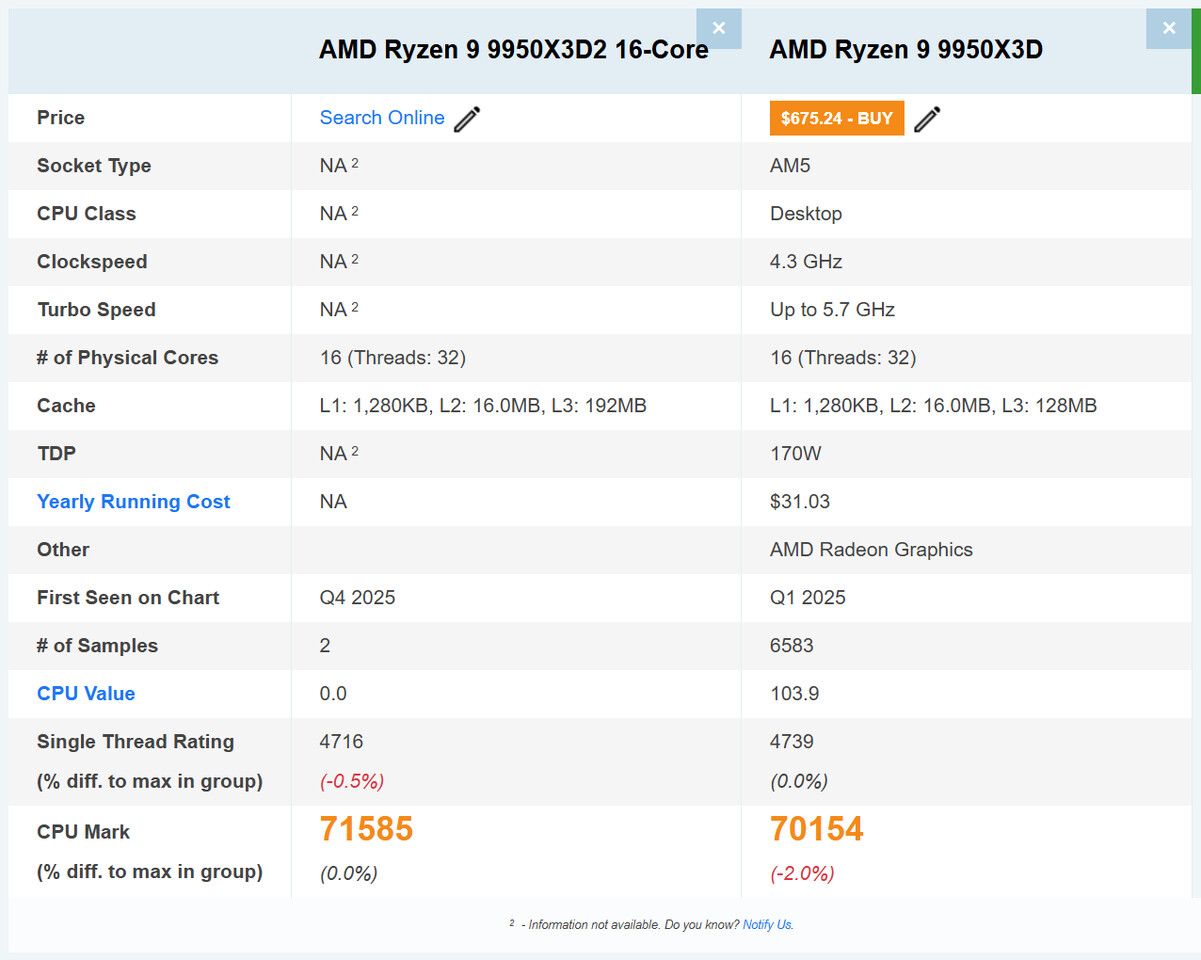Click the pencil icon beside the $675.24 BUY button
1201x960 pixels.
[927, 119]
